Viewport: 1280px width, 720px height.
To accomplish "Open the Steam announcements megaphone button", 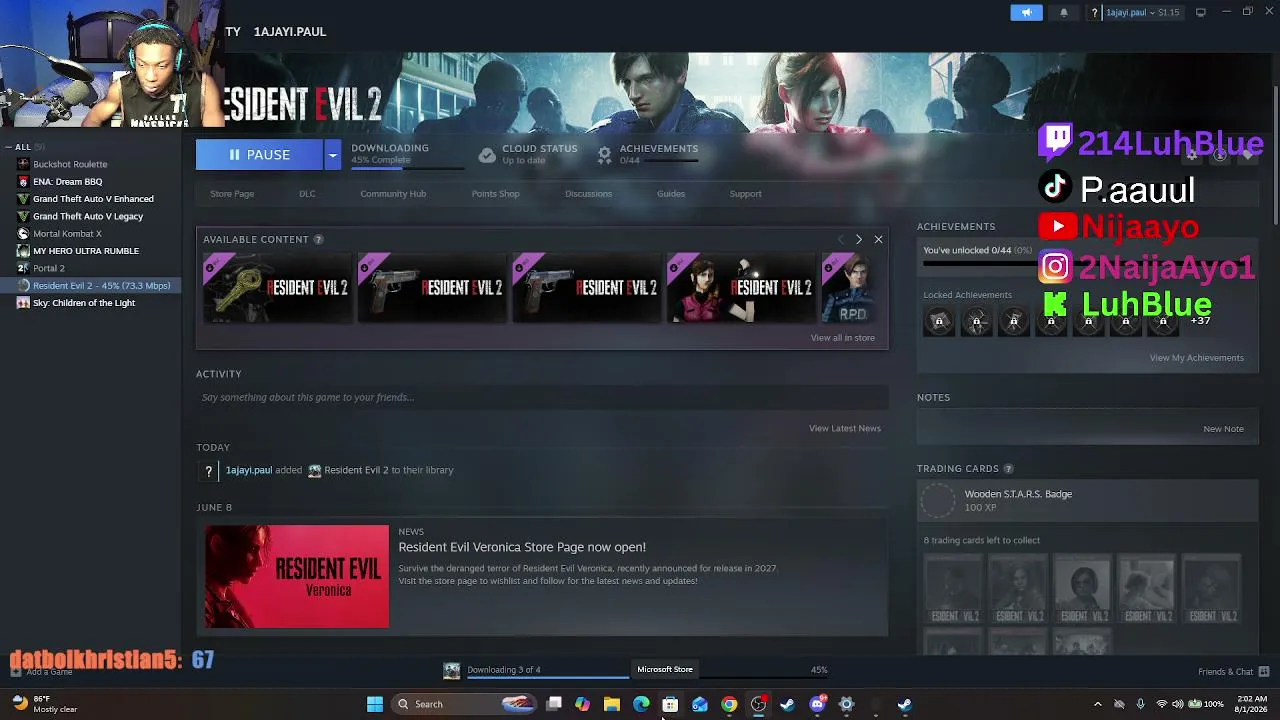I will (1026, 12).
